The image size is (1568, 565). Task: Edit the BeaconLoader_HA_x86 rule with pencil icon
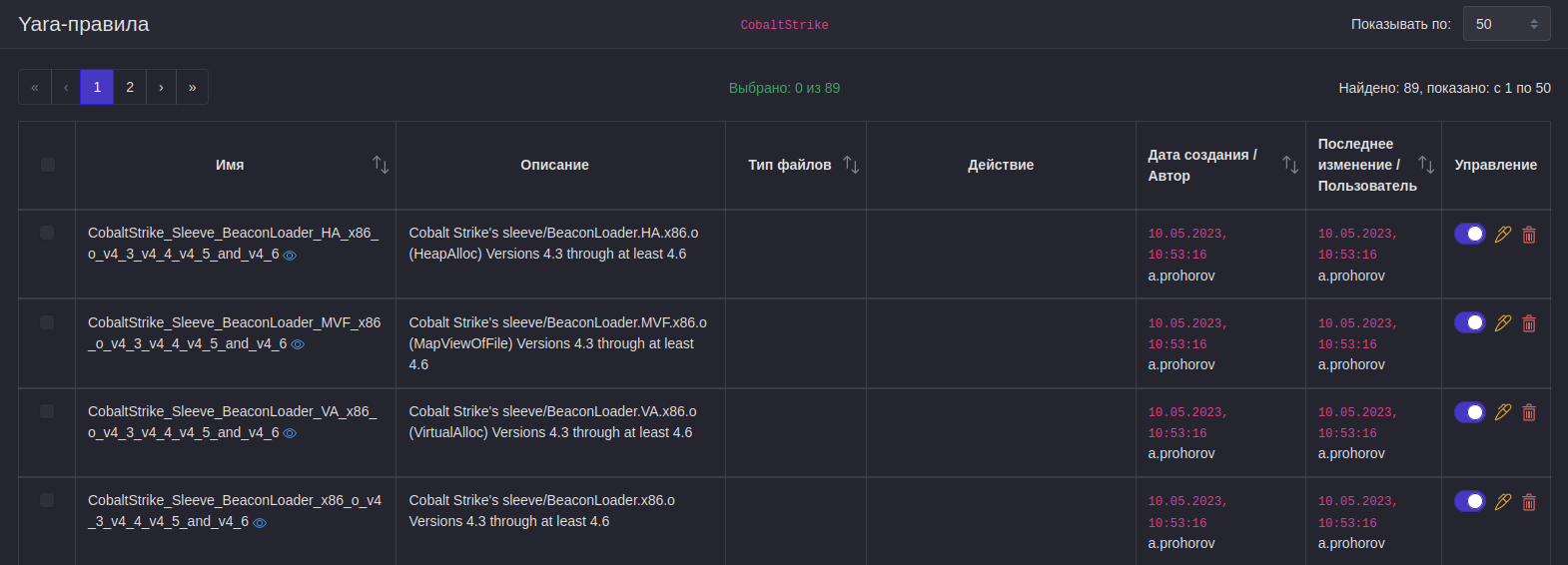[x=1502, y=235]
